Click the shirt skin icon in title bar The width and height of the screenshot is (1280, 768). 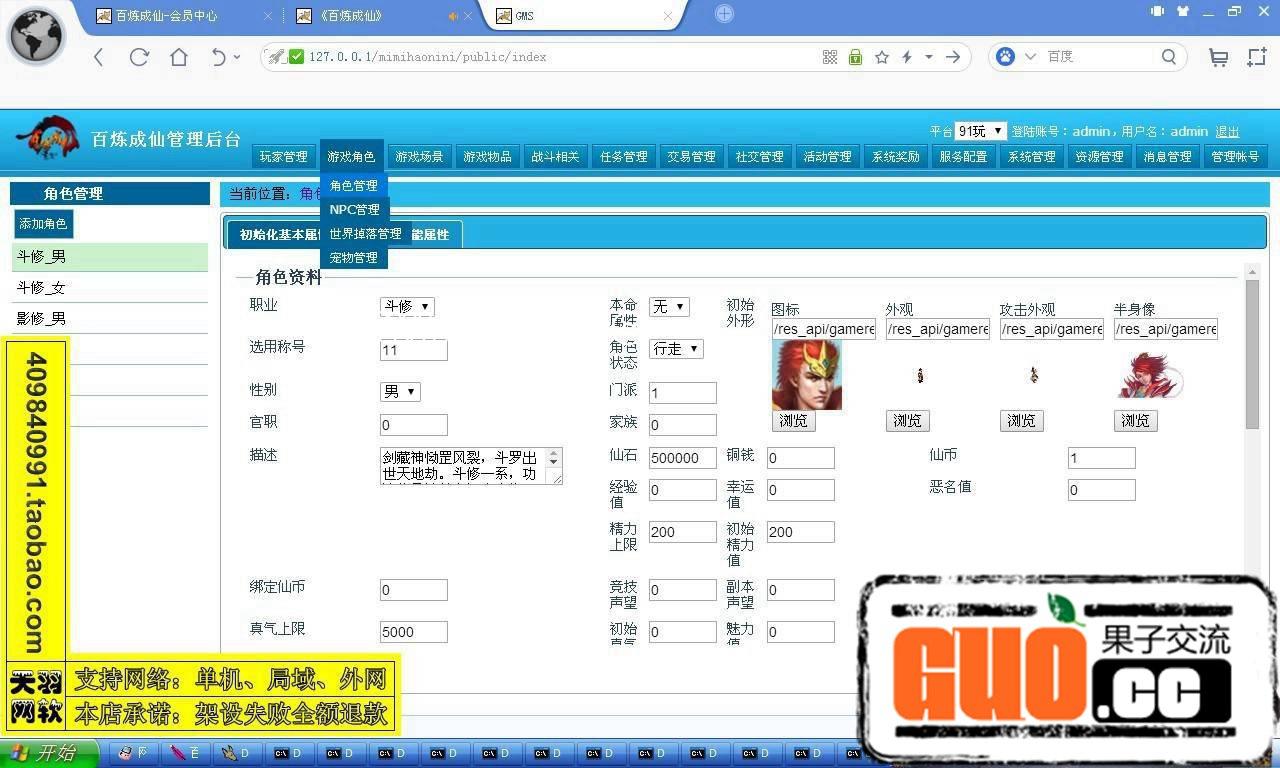[x=1183, y=12]
